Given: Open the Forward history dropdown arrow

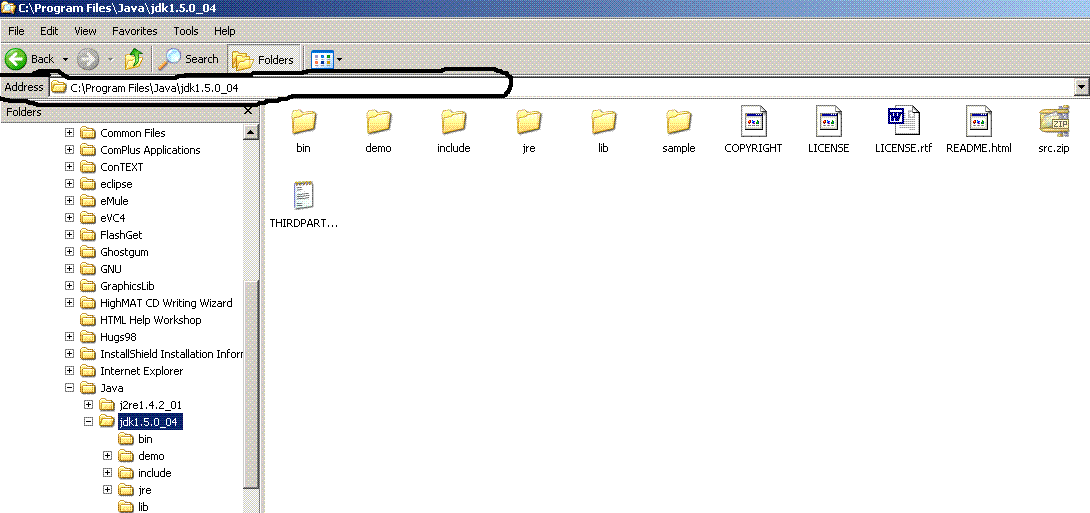Looking at the screenshot, I should [111, 60].
